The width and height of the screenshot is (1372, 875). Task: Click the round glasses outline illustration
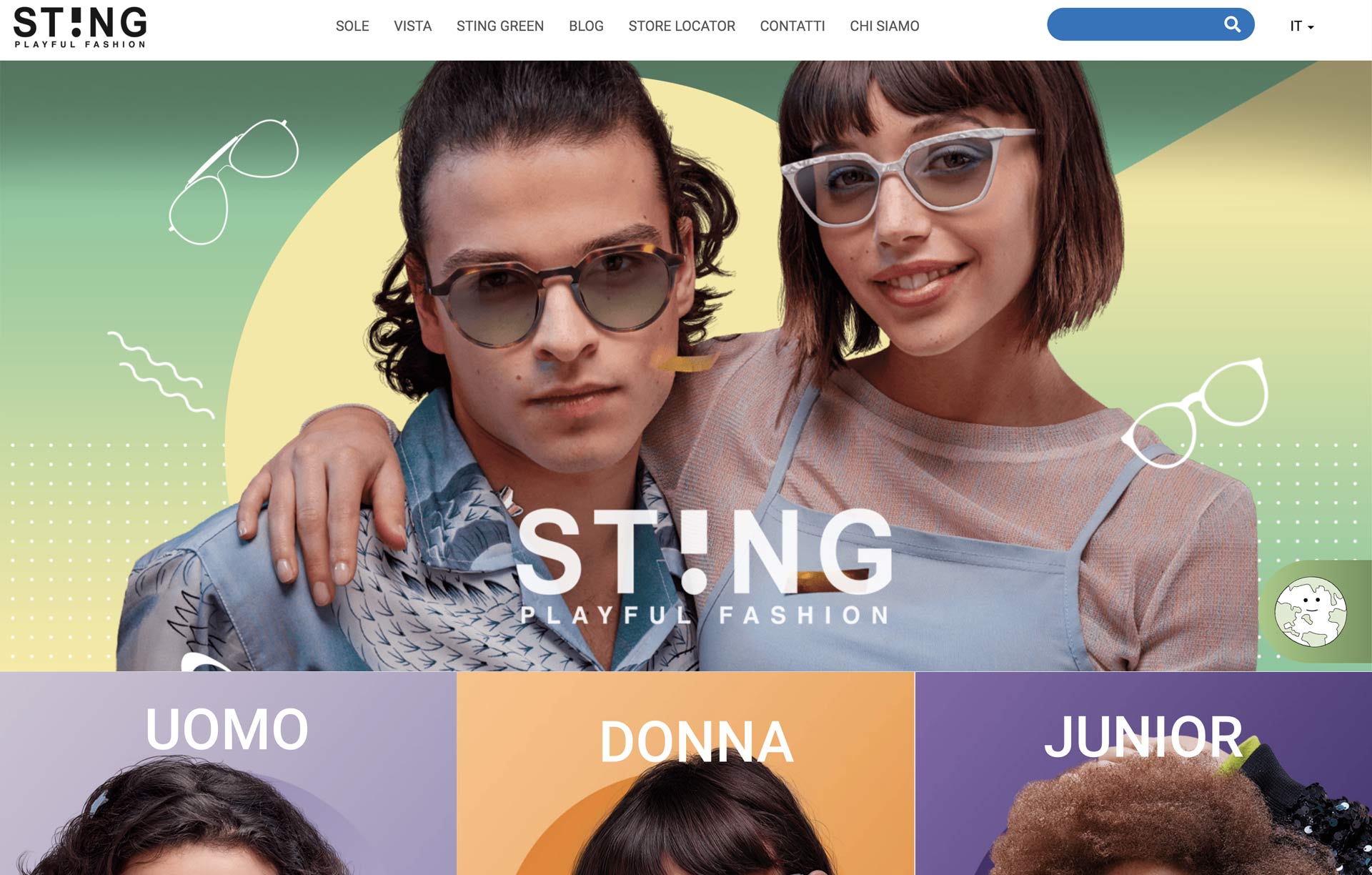point(1195,412)
